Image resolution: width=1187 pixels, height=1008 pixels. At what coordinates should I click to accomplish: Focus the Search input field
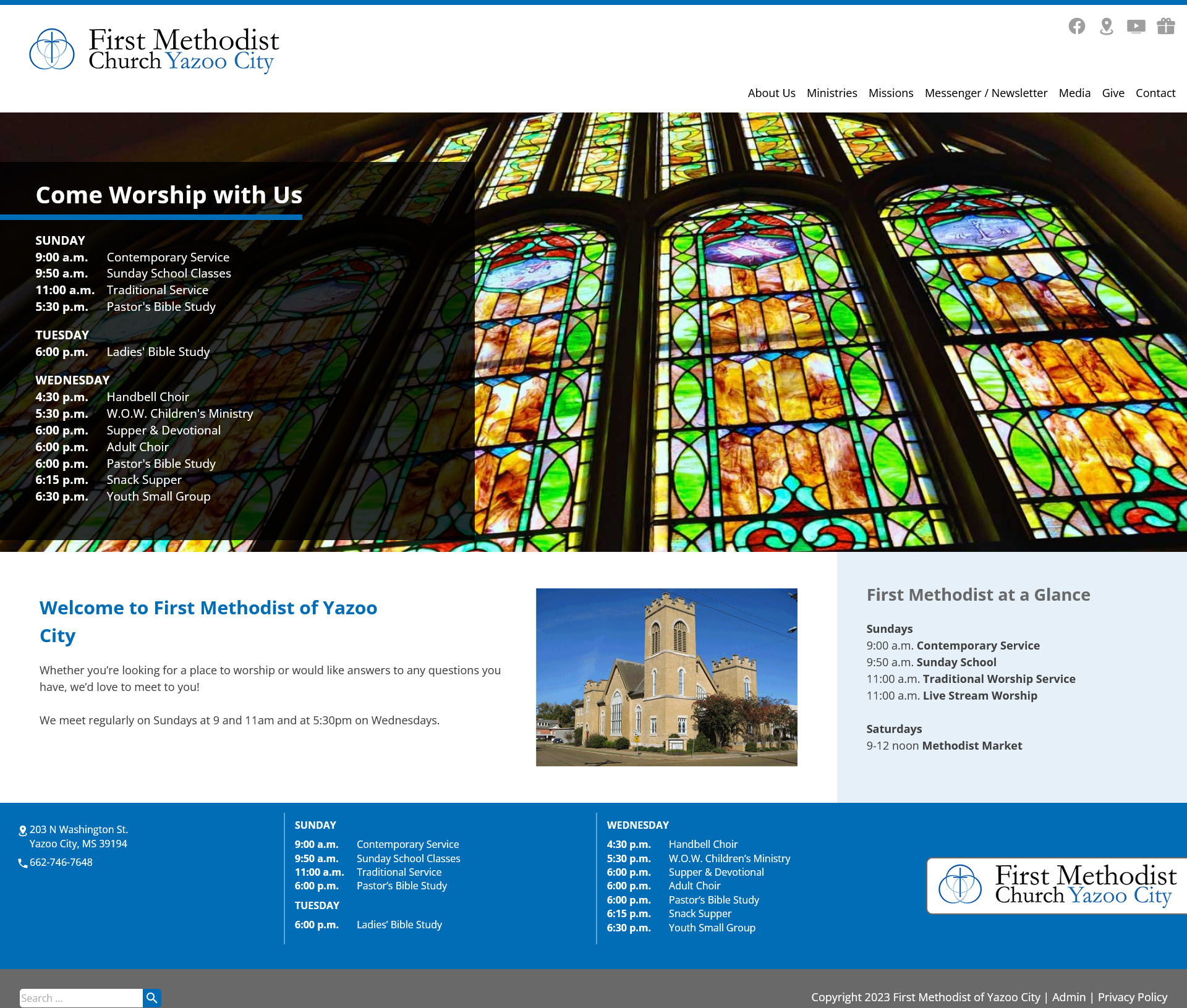(x=80, y=997)
